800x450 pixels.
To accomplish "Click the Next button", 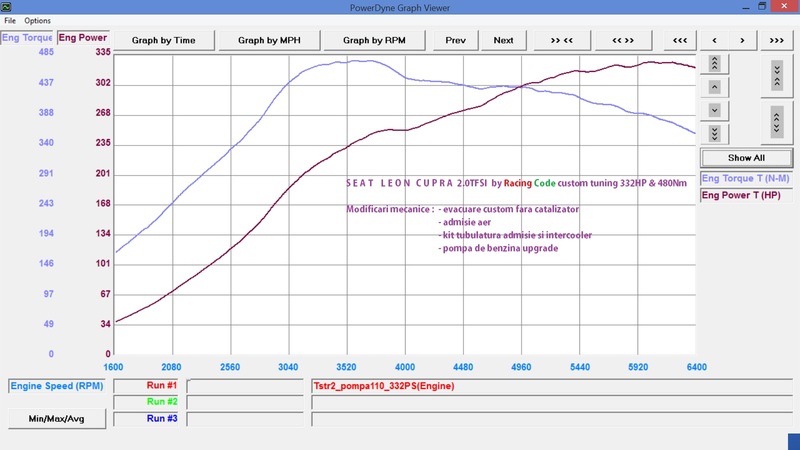I will tap(503, 40).
